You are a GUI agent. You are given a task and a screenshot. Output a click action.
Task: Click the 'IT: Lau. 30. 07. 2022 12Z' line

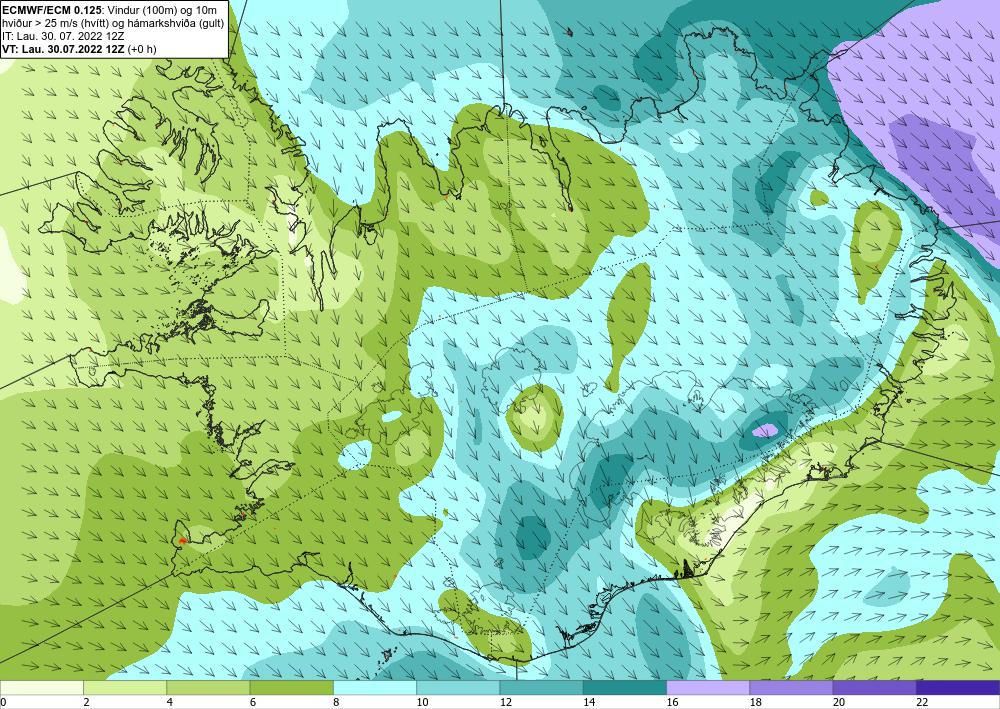click(63, 36)
